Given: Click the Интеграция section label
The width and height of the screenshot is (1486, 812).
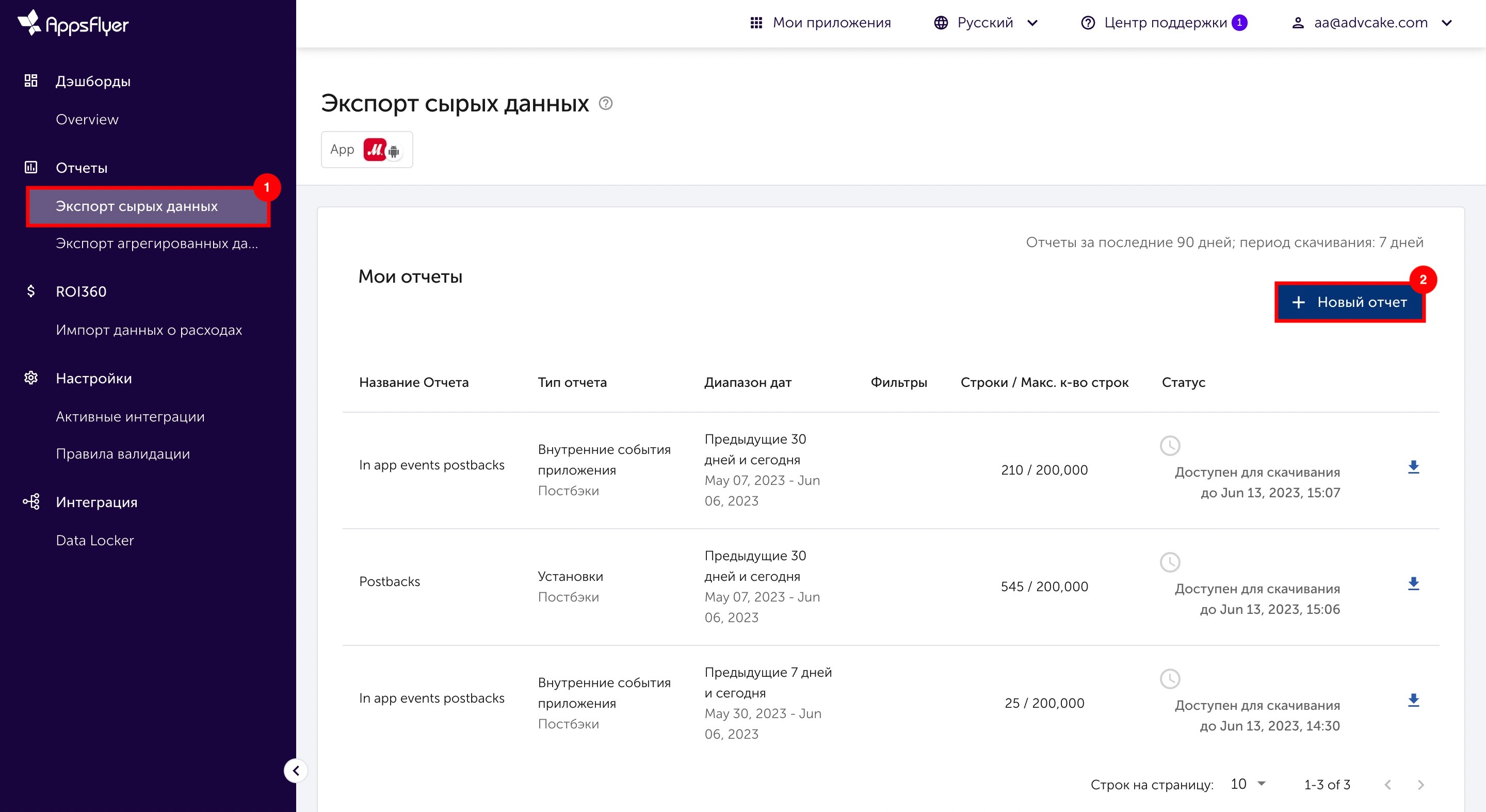Looking at the screenshot, I should point(96,502).
